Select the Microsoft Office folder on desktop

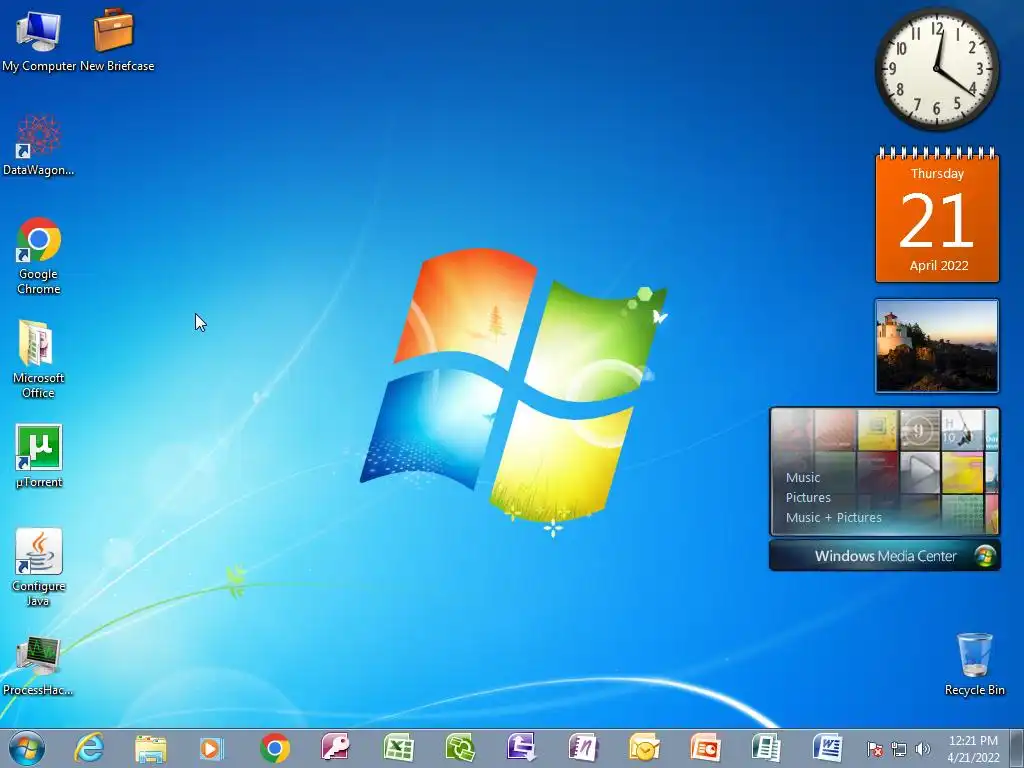tap(39, 359)
